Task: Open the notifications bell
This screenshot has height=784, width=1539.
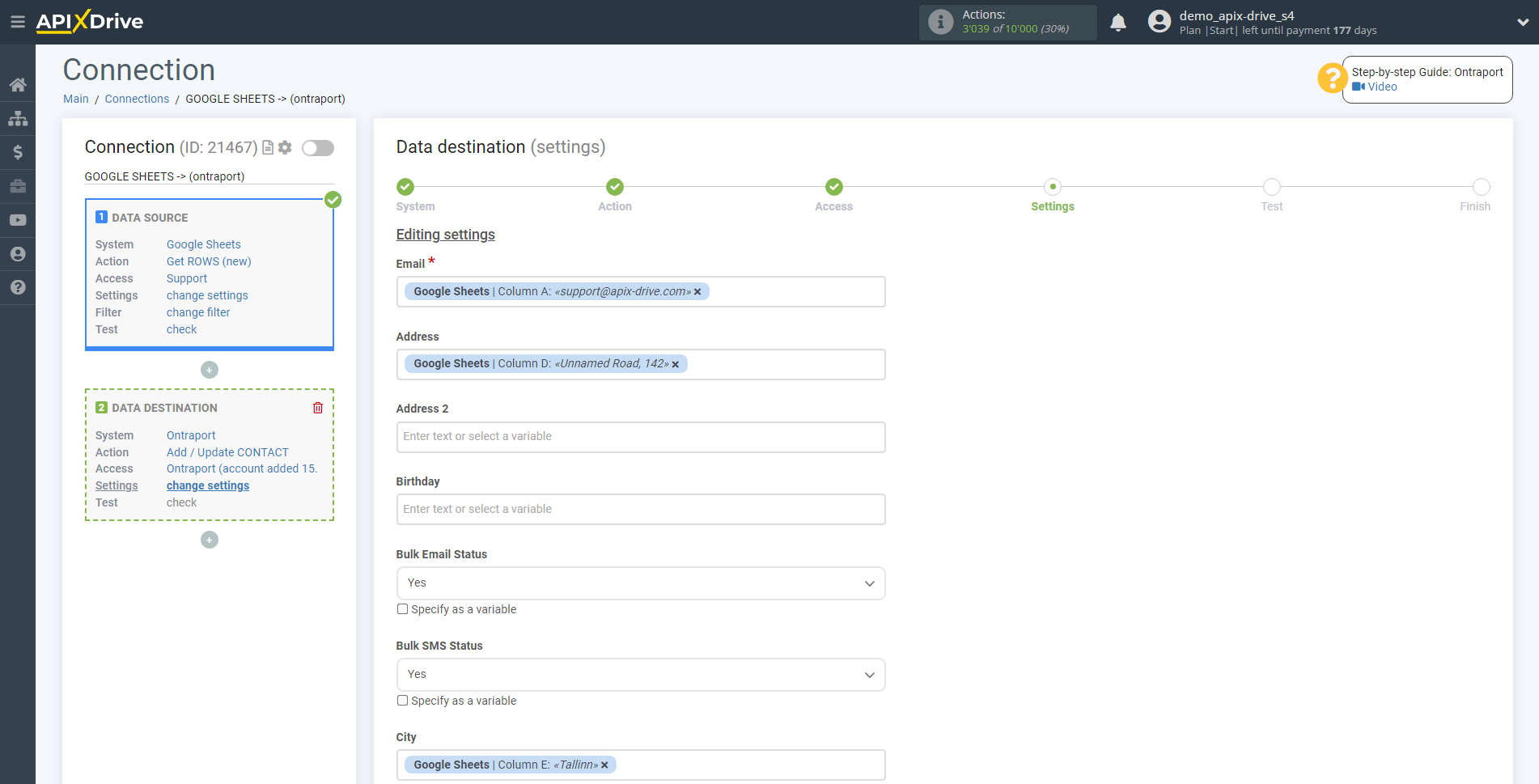Action: point(1118,23)
